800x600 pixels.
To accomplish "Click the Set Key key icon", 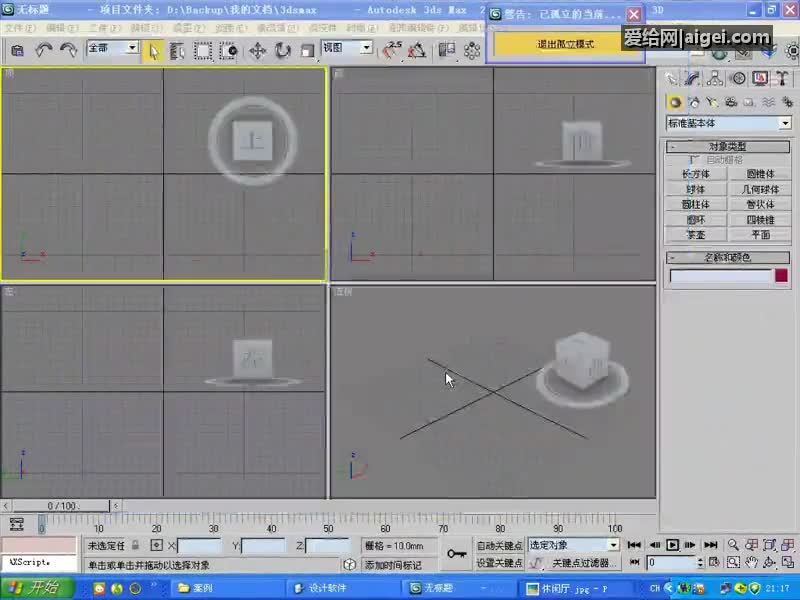I will click(457, 553).
